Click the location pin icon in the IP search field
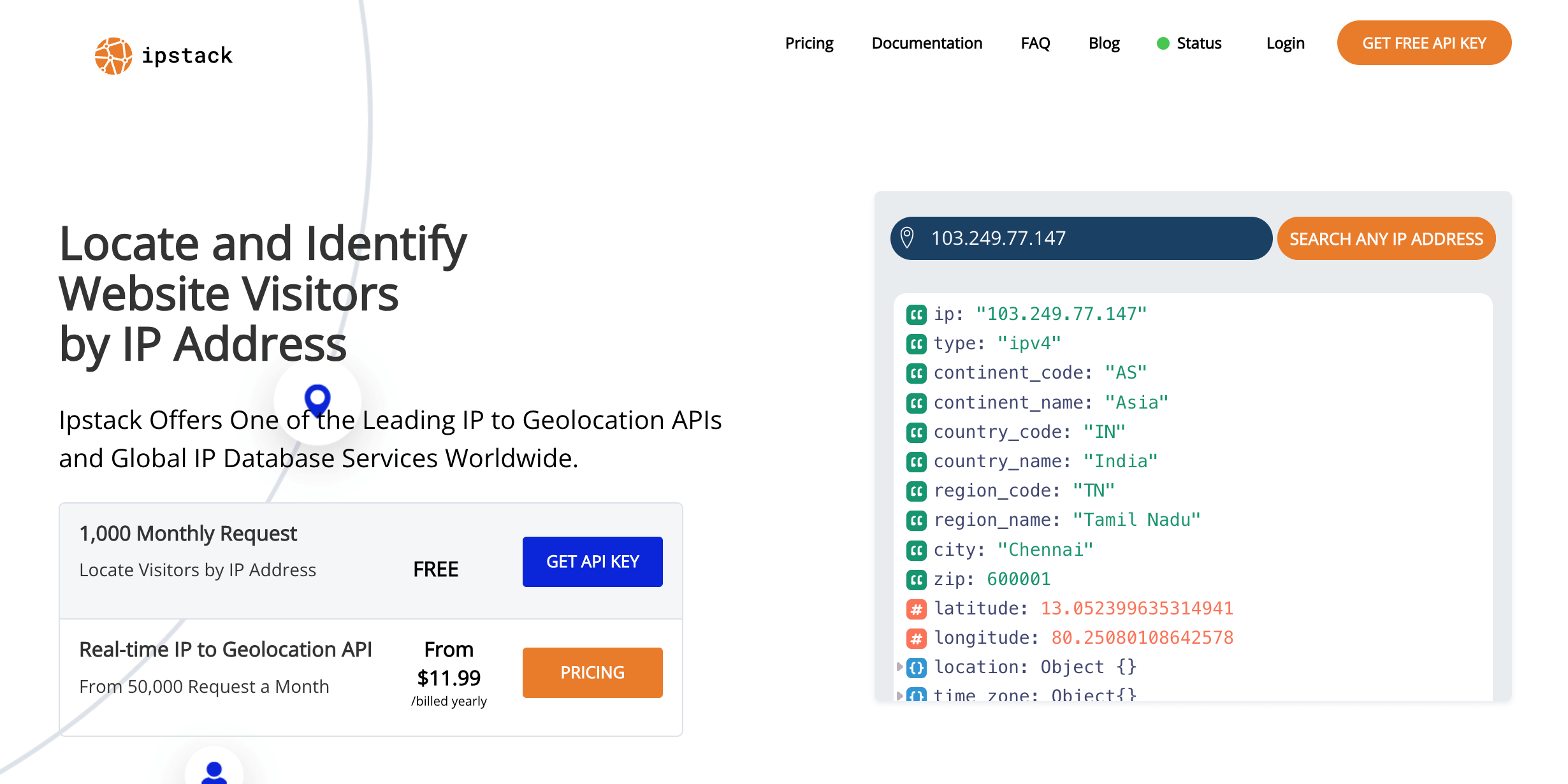The height and width of the screenshot is (784, 1568). 907,238
